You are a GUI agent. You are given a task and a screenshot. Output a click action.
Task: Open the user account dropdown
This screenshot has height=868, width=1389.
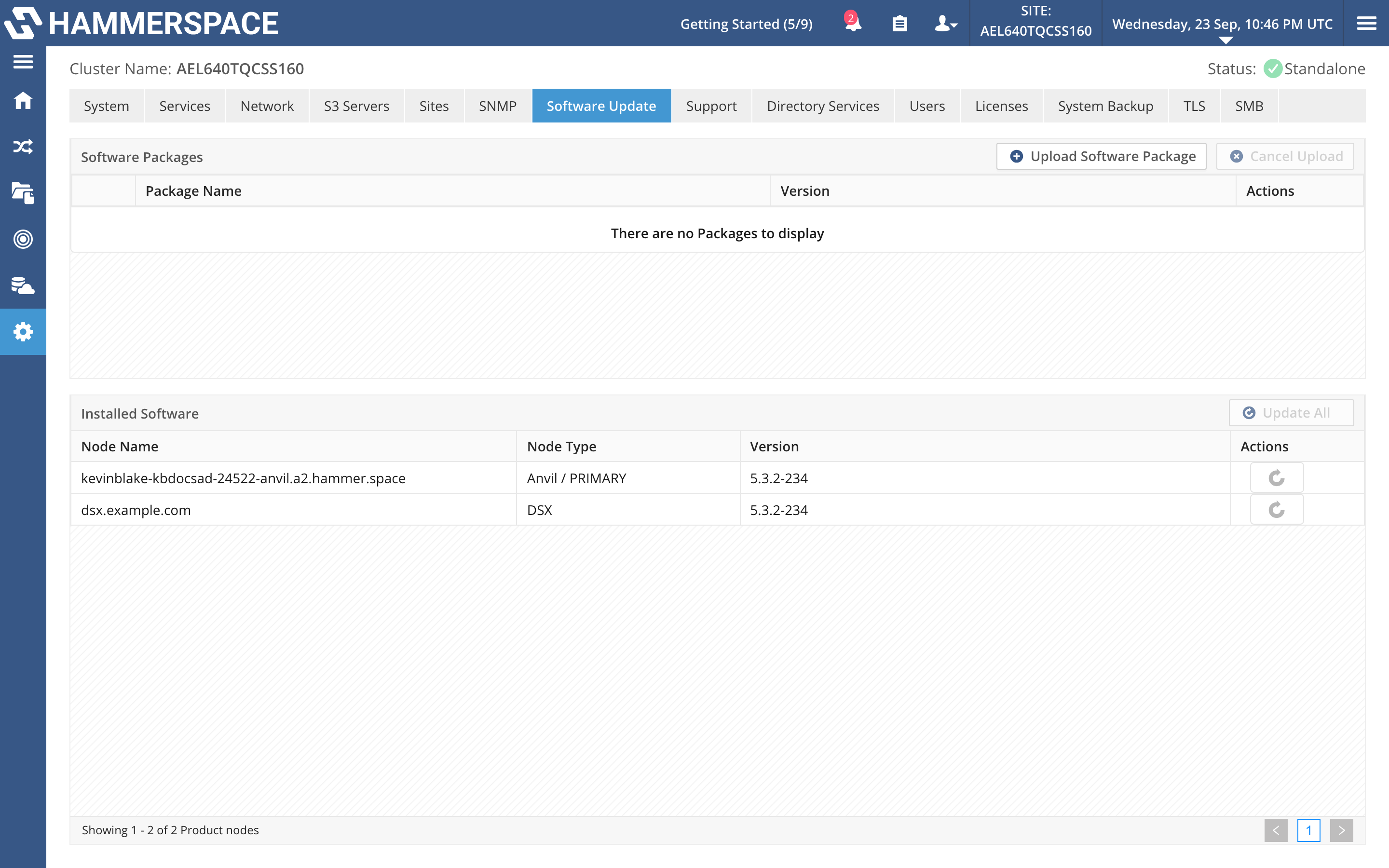click(946, 24)
